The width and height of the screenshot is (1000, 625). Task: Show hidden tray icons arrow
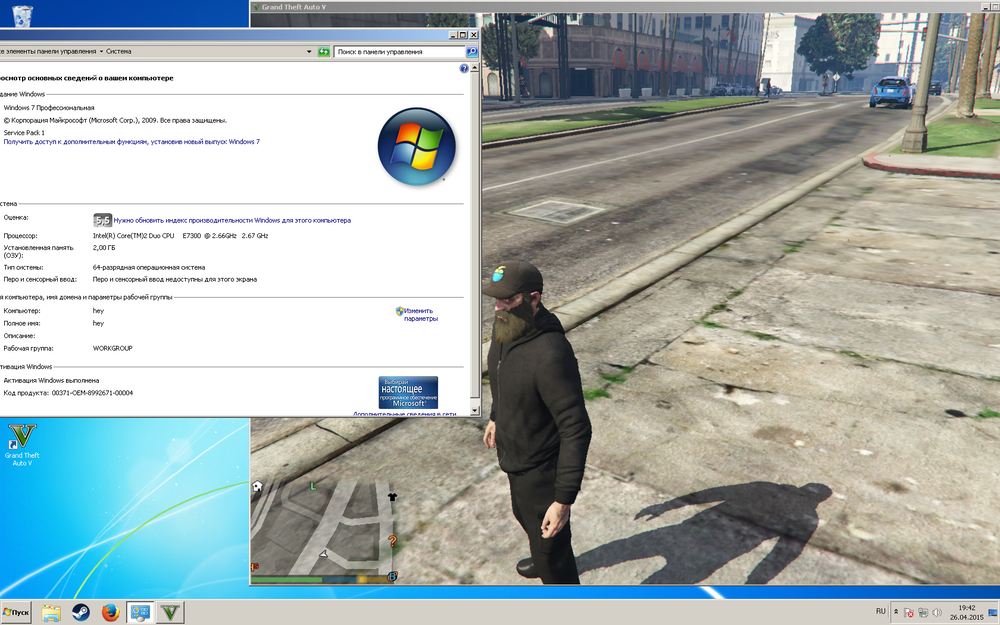click(x=895, y=612)
